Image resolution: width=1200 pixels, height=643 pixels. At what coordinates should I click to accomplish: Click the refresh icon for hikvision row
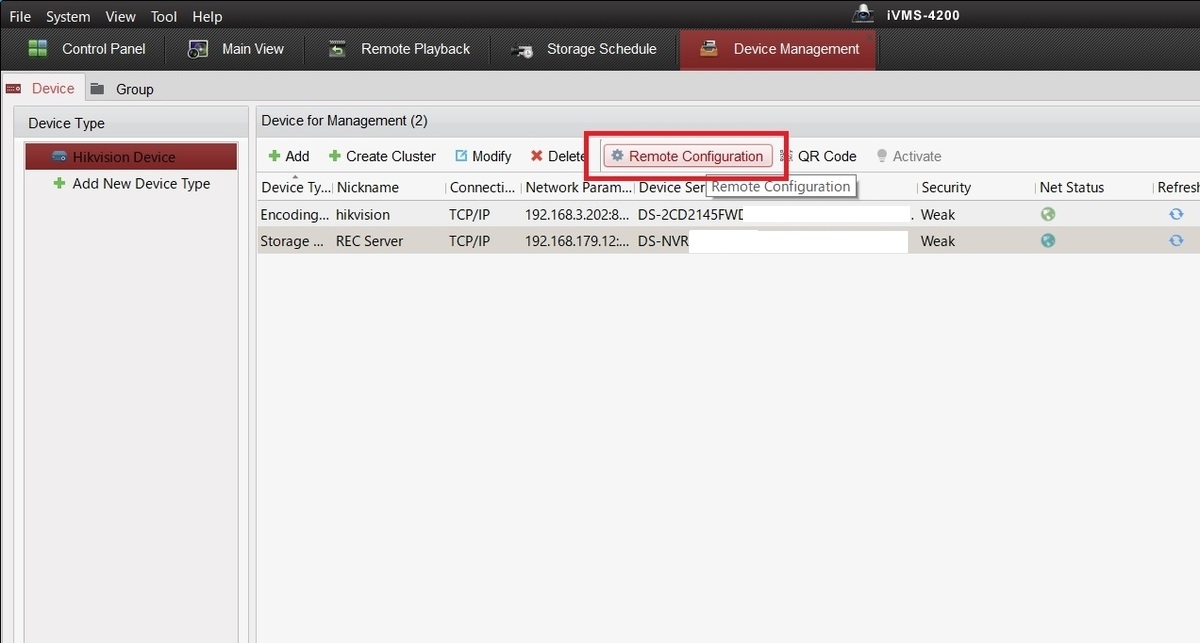[1176, 214]
